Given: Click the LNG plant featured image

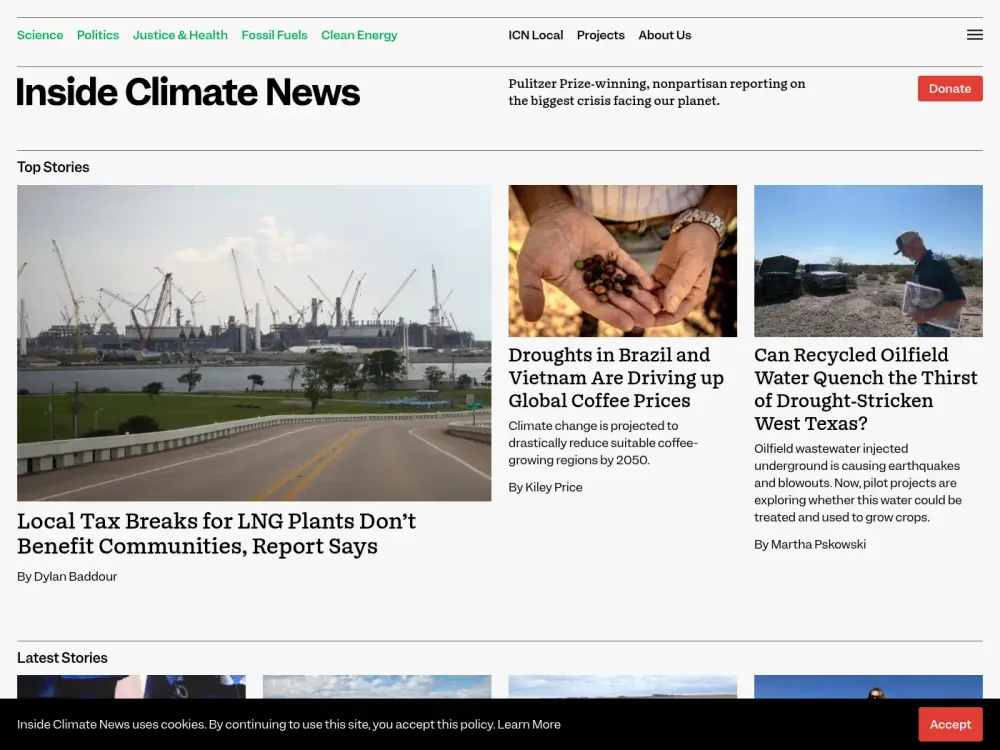Looking at the screenshot, I should (254, 342).
